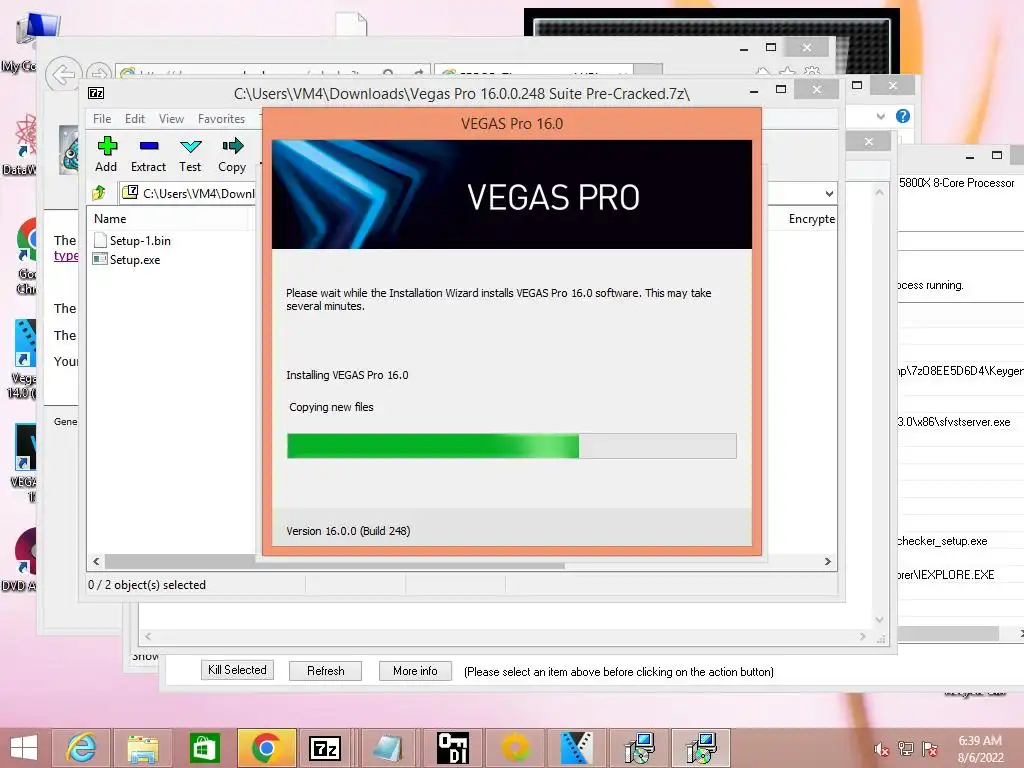Click the black OTDI taskbar icon

coord(453,748)
